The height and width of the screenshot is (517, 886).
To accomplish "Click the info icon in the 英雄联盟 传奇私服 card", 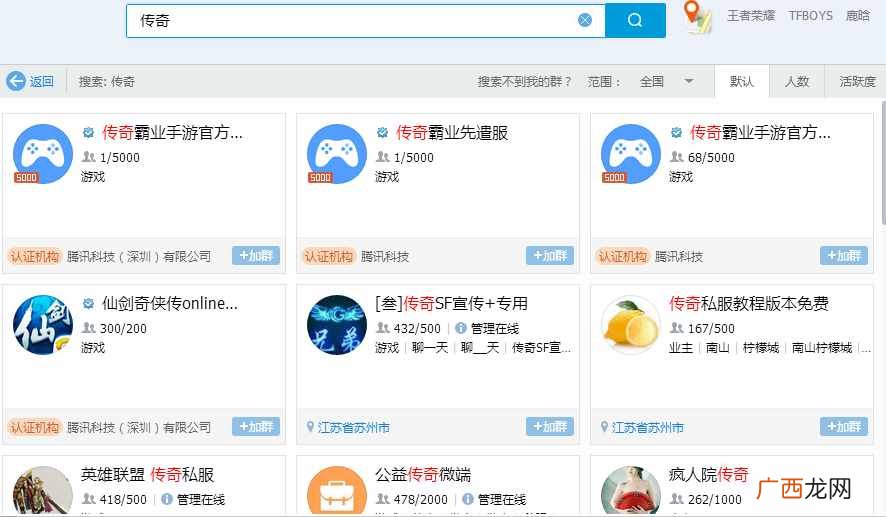I will tap(167, 499).
